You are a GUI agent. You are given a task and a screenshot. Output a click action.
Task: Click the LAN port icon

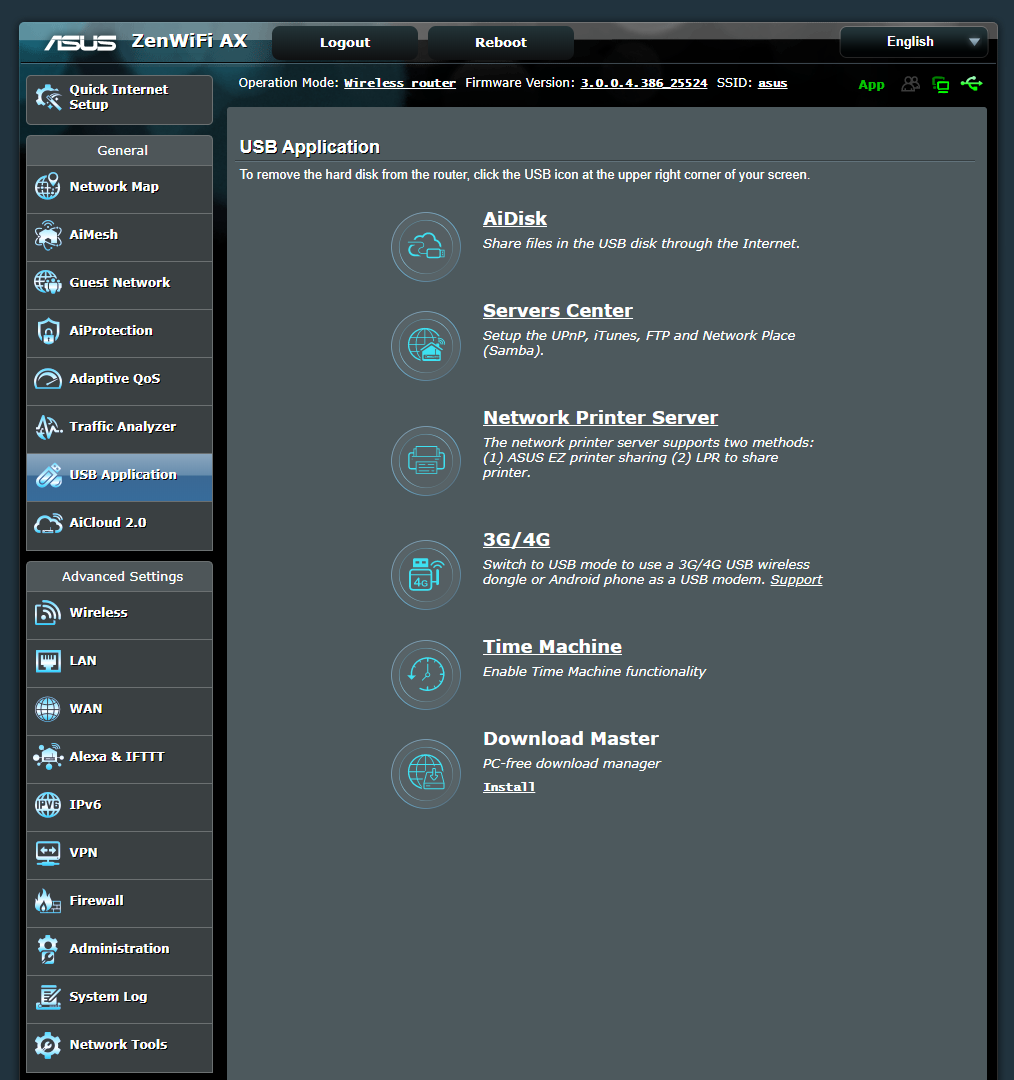(x=48, y=661)
